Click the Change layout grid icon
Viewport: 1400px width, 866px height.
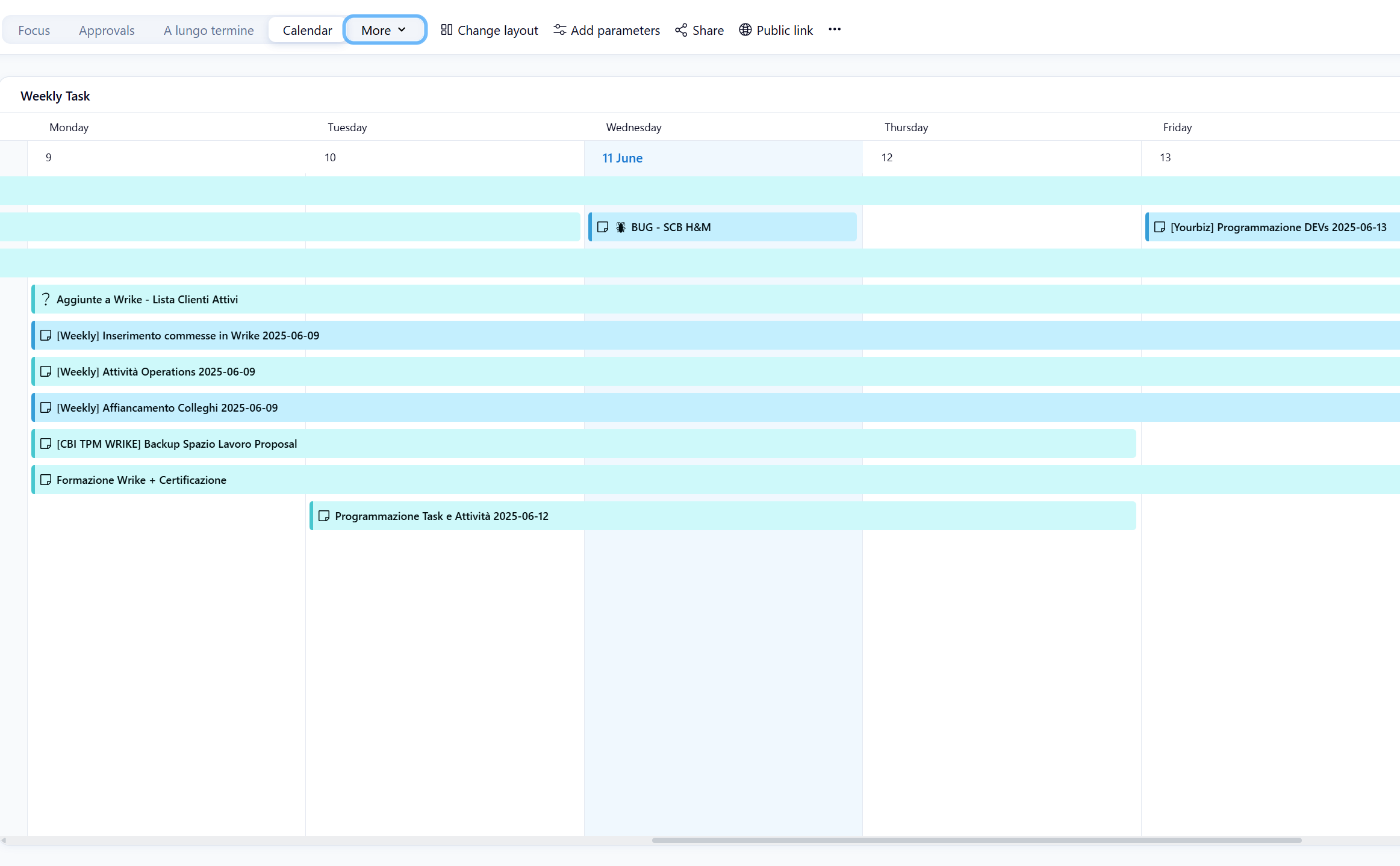click(x=446, y=29)
